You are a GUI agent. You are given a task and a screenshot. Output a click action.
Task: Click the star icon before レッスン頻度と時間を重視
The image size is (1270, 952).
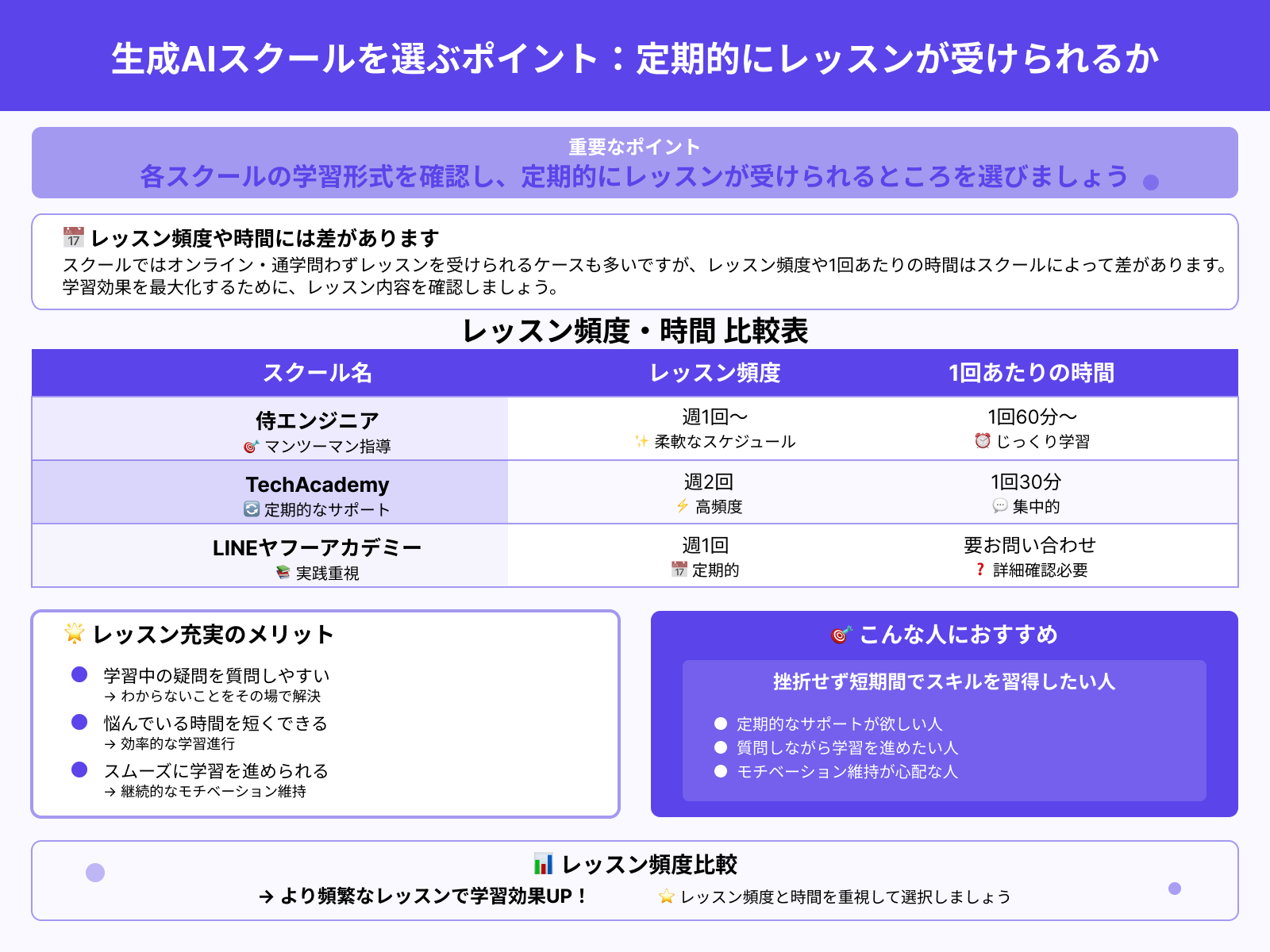pyautogui.click(x=667, y=896)
